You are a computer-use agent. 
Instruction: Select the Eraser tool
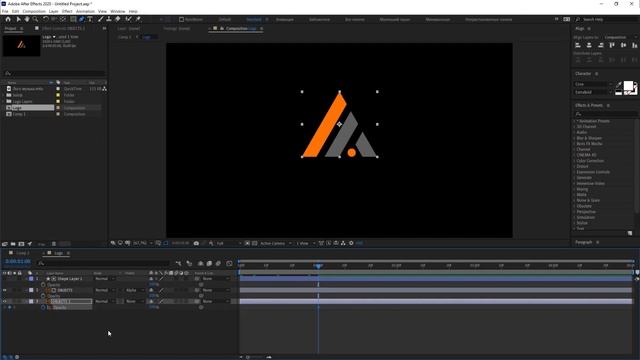(118, 19)
